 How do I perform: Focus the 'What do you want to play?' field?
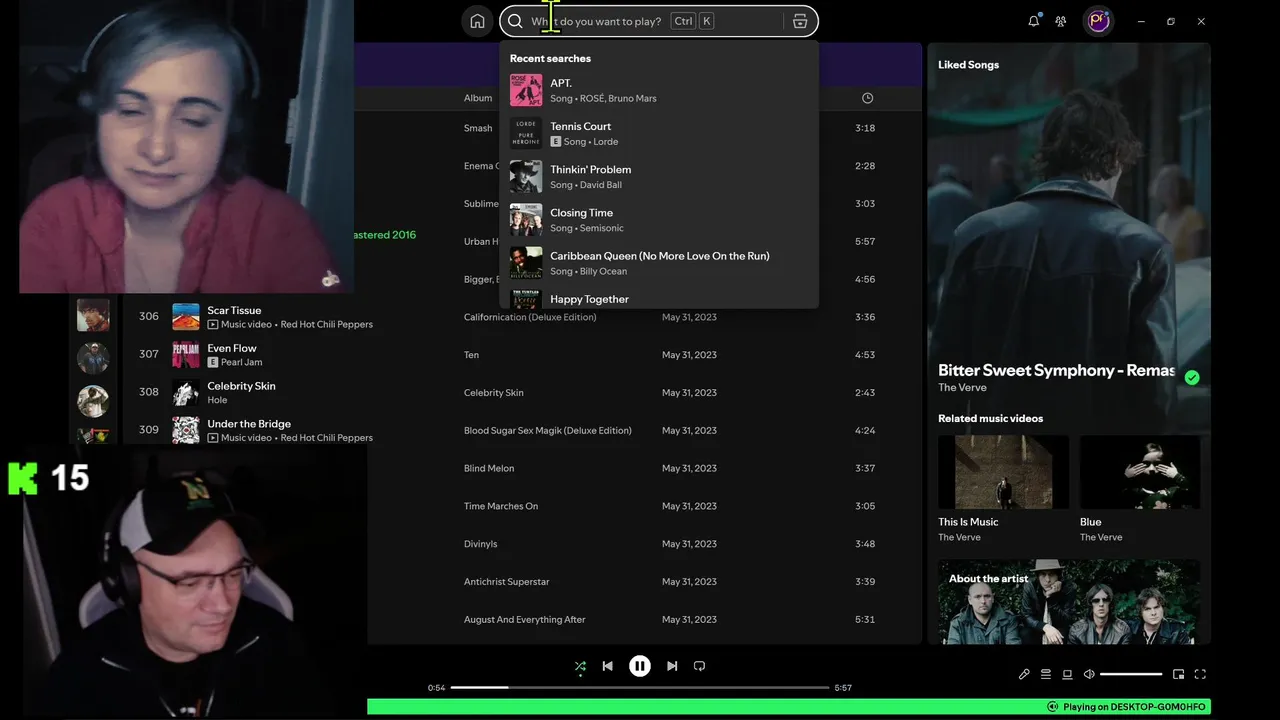(657, 21)
